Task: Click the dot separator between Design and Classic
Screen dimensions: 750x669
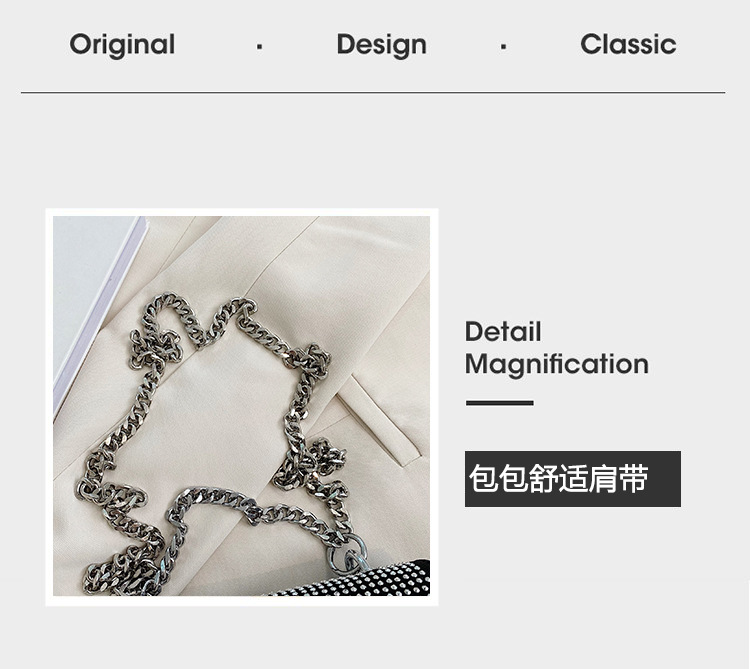Action: click(x=503, y=46)
